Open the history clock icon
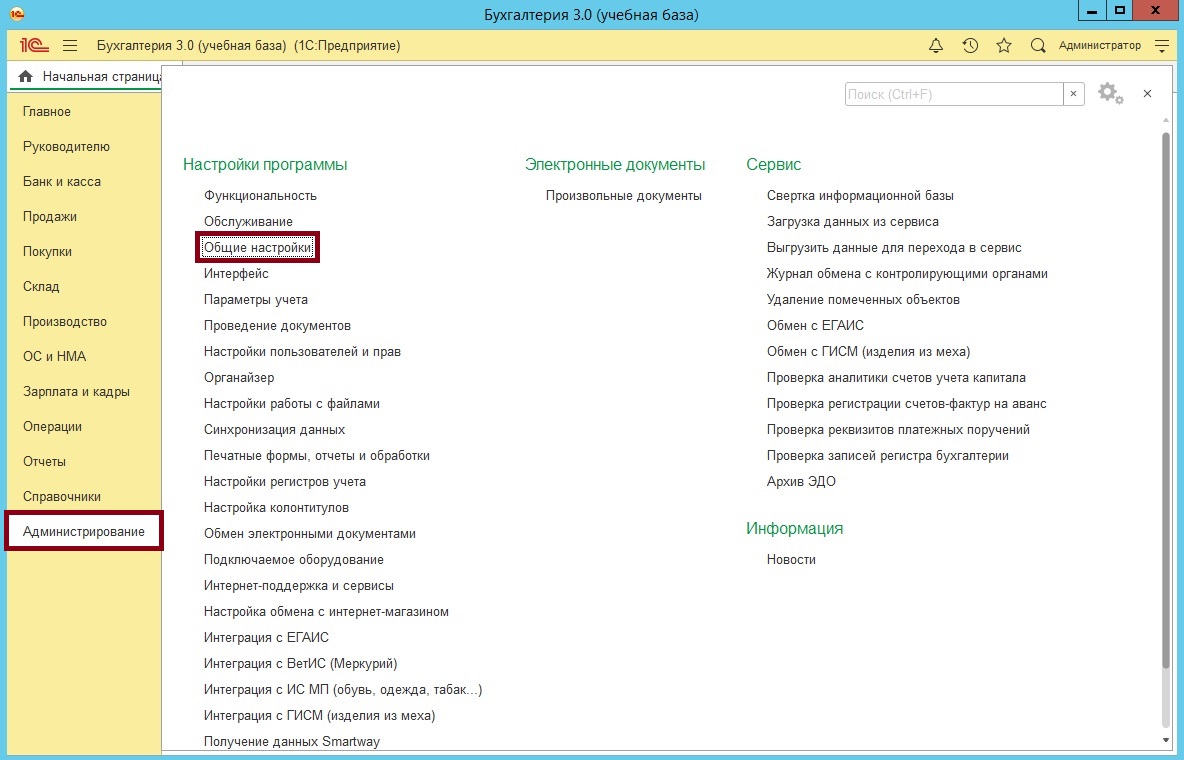1184x760 pixels. pos(970,46)
